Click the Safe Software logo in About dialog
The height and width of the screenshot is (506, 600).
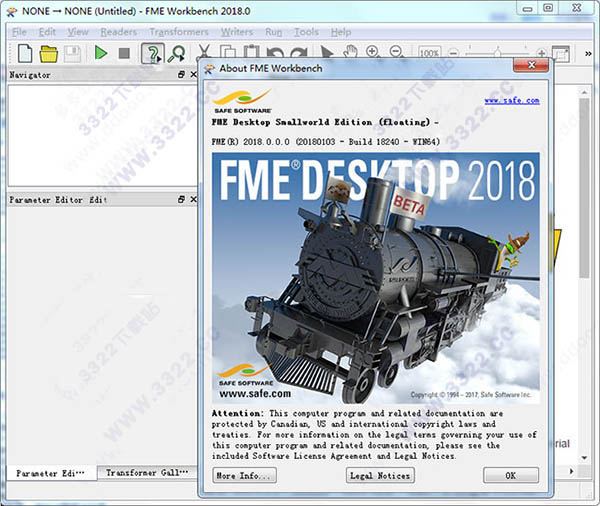[242, 101]
